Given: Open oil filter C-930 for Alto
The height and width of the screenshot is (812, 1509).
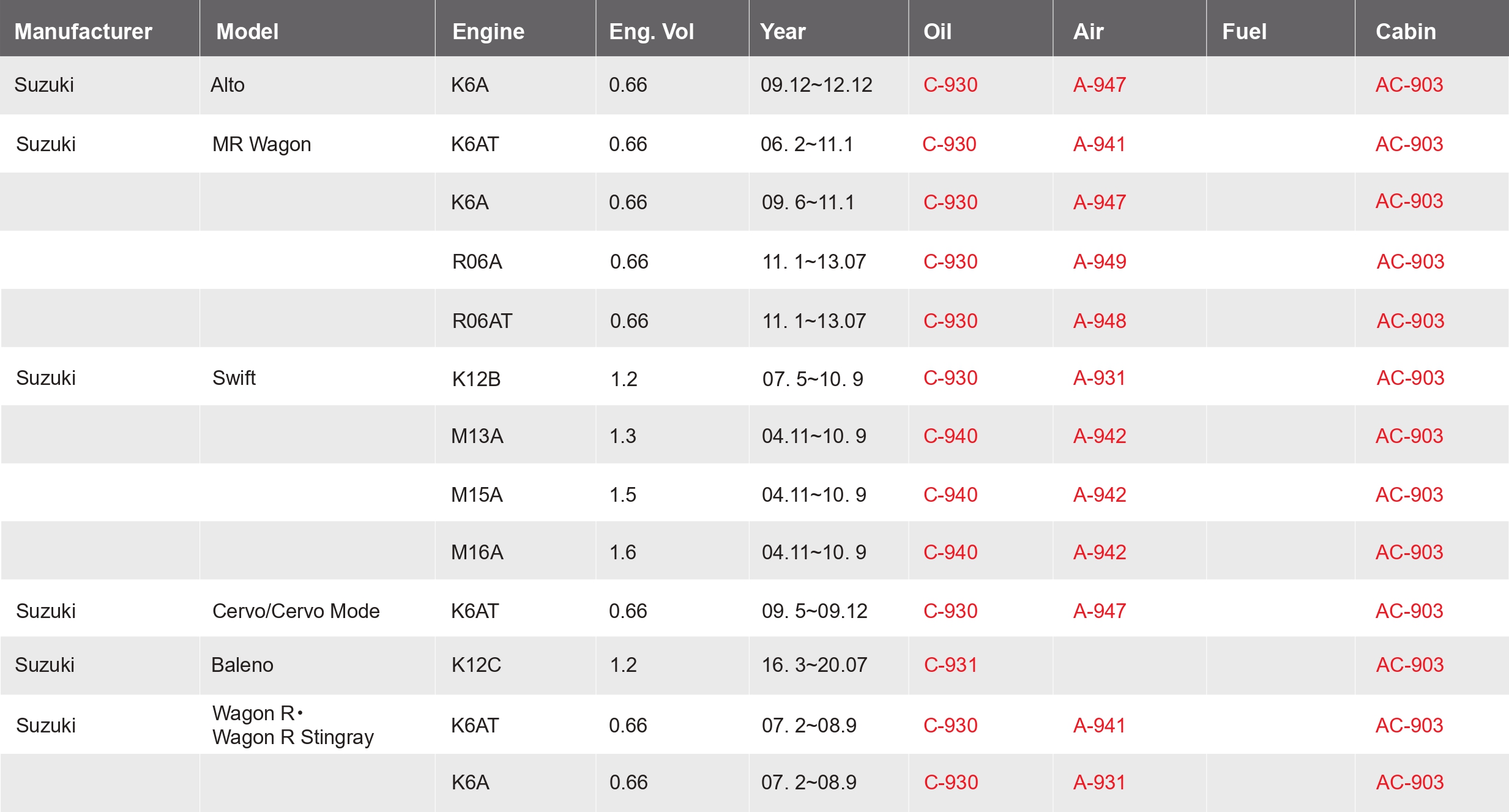Looking at the screenshot, I should click(x=950, y=84).
